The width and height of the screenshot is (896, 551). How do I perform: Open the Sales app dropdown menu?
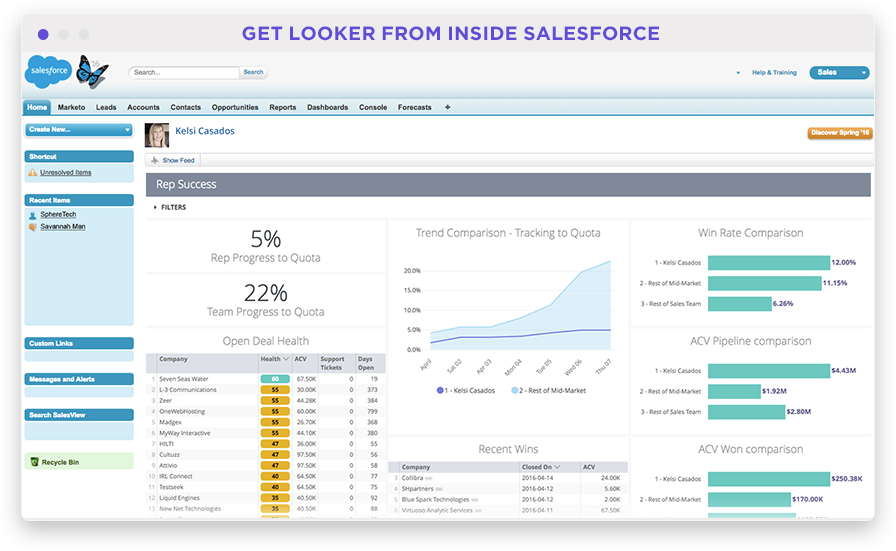click(x=839, y=73)
